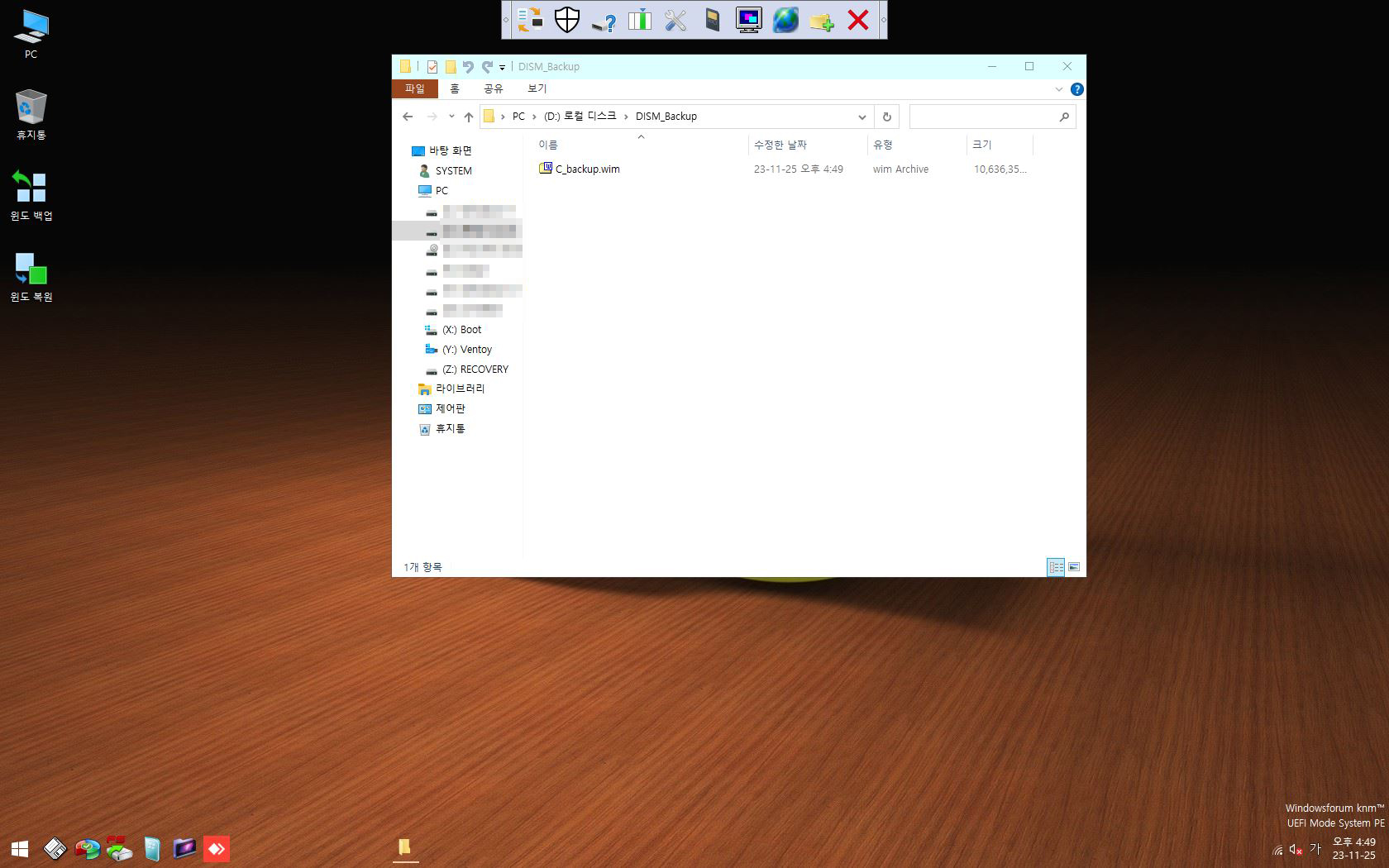Screen dimensions: 1389x868
Task: Open the Quick Access Toolbar customize dropdown
Action: pos(502,68)
